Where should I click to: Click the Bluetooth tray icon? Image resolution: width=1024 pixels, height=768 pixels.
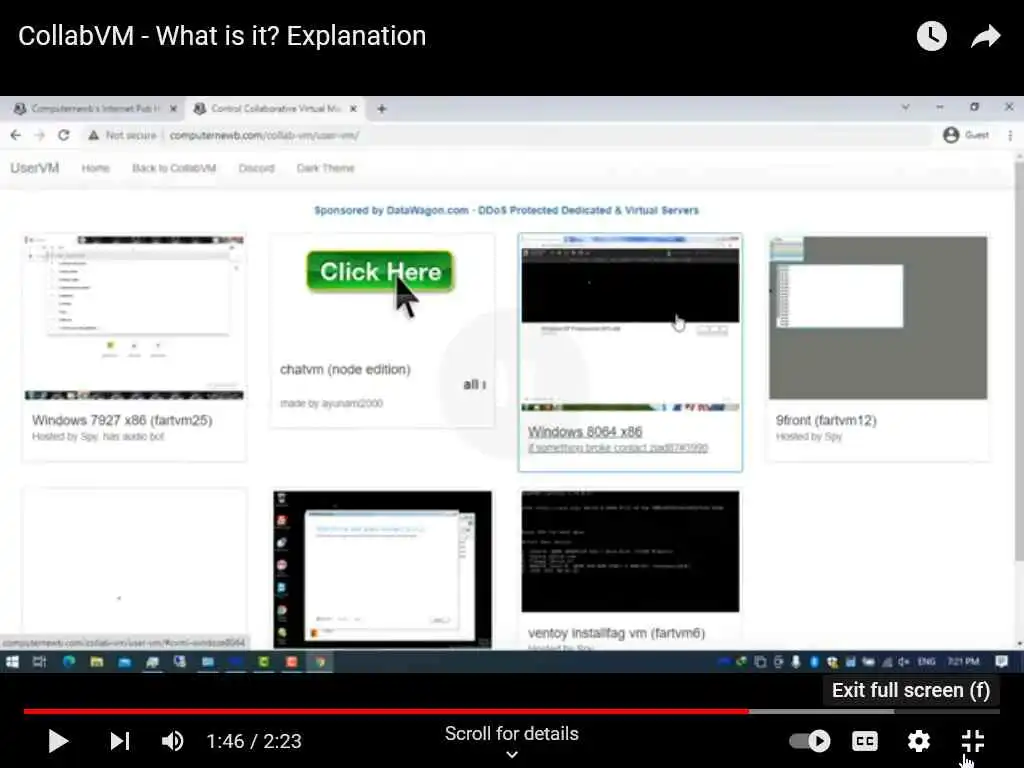pos(814,662)
